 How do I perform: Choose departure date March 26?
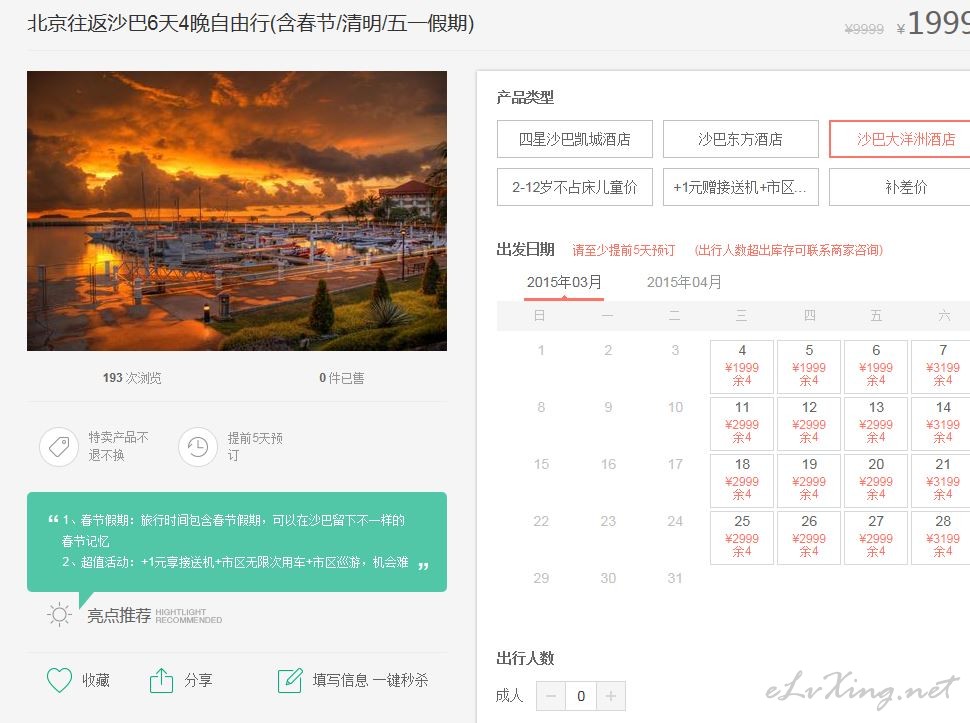coord(809,537)
